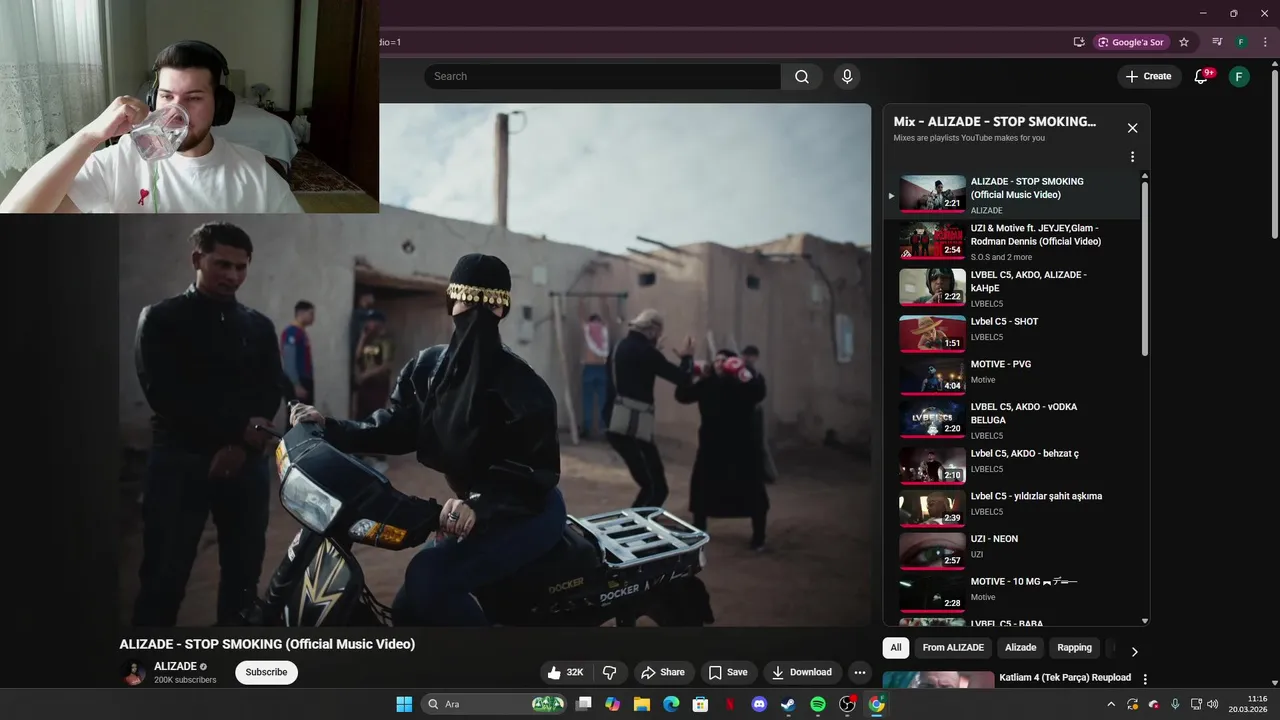Open the Windows Start menu
Viewport: 1280px width, 720px height.
pos(404,704)
